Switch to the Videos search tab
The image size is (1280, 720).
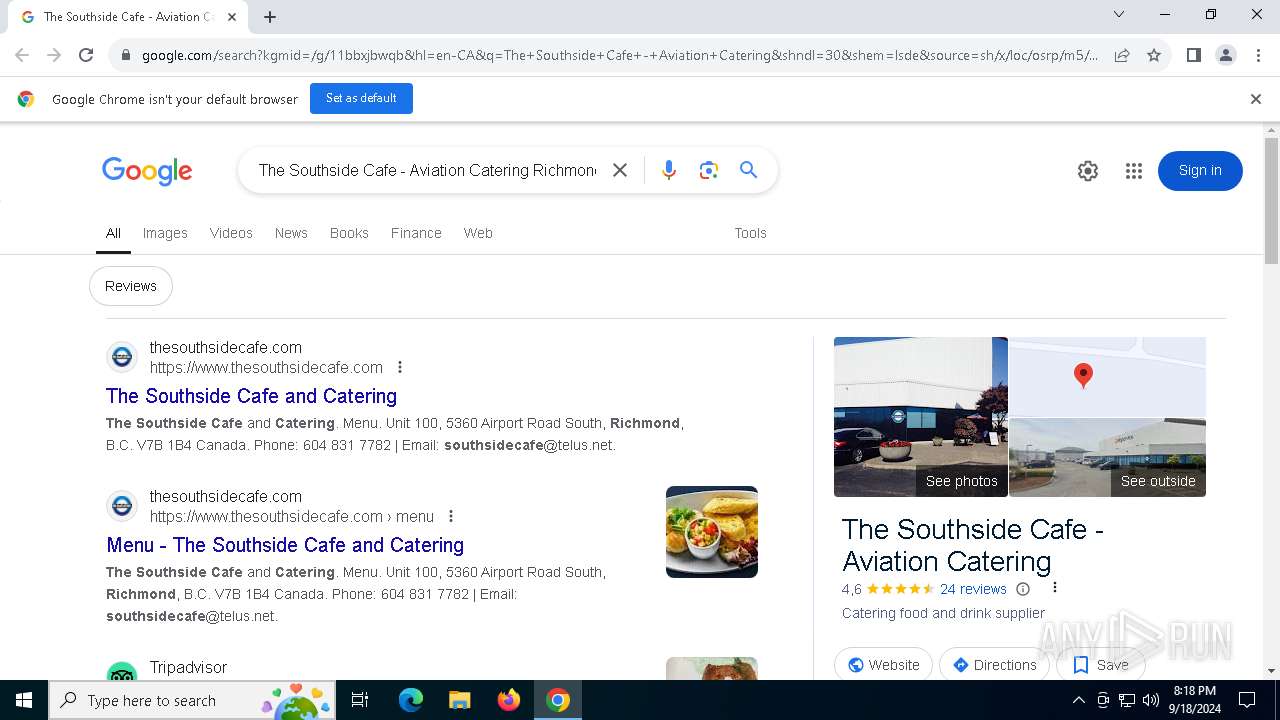pyautogui.click(x=231, y=233)
